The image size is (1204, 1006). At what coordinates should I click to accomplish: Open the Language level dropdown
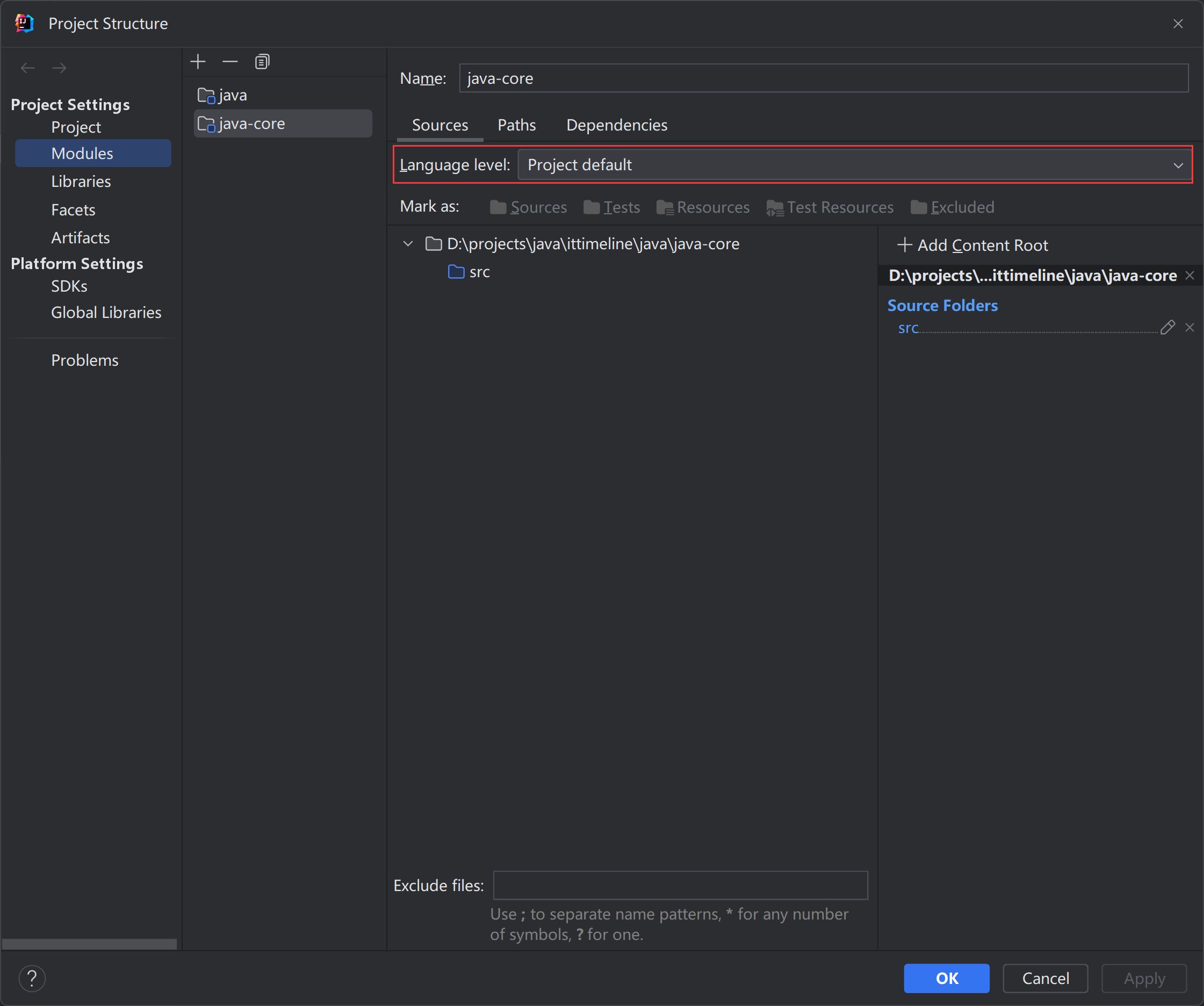click(x=854, y=164)
